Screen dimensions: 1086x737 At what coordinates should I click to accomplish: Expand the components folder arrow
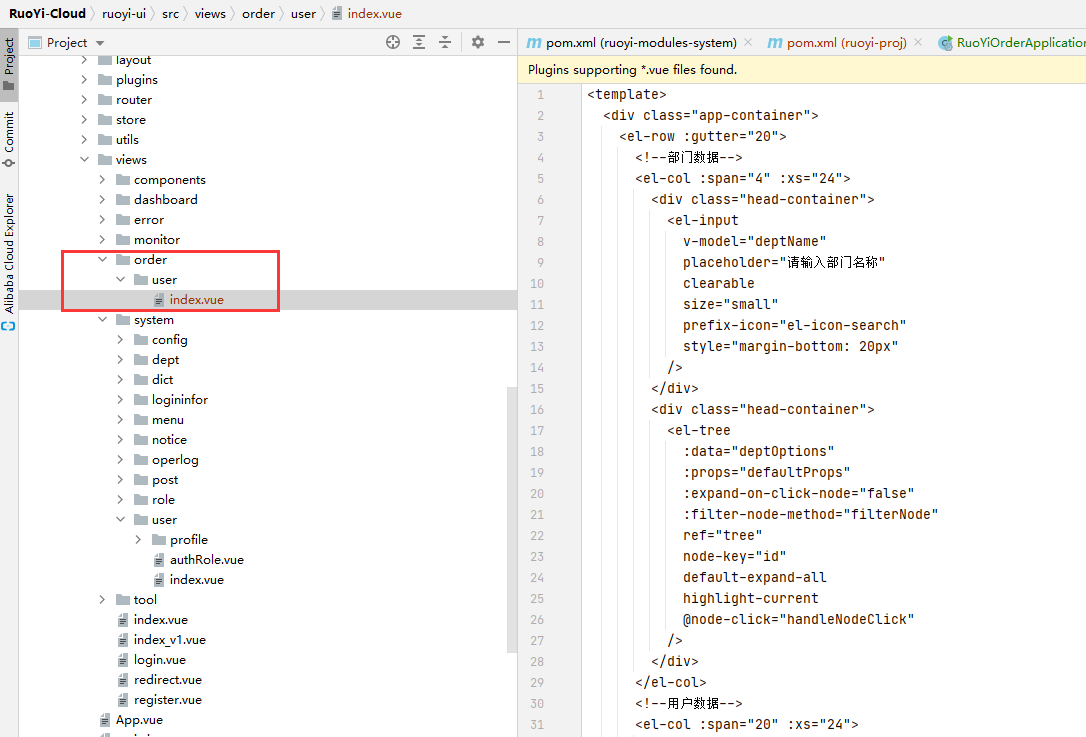coord(103,179)
